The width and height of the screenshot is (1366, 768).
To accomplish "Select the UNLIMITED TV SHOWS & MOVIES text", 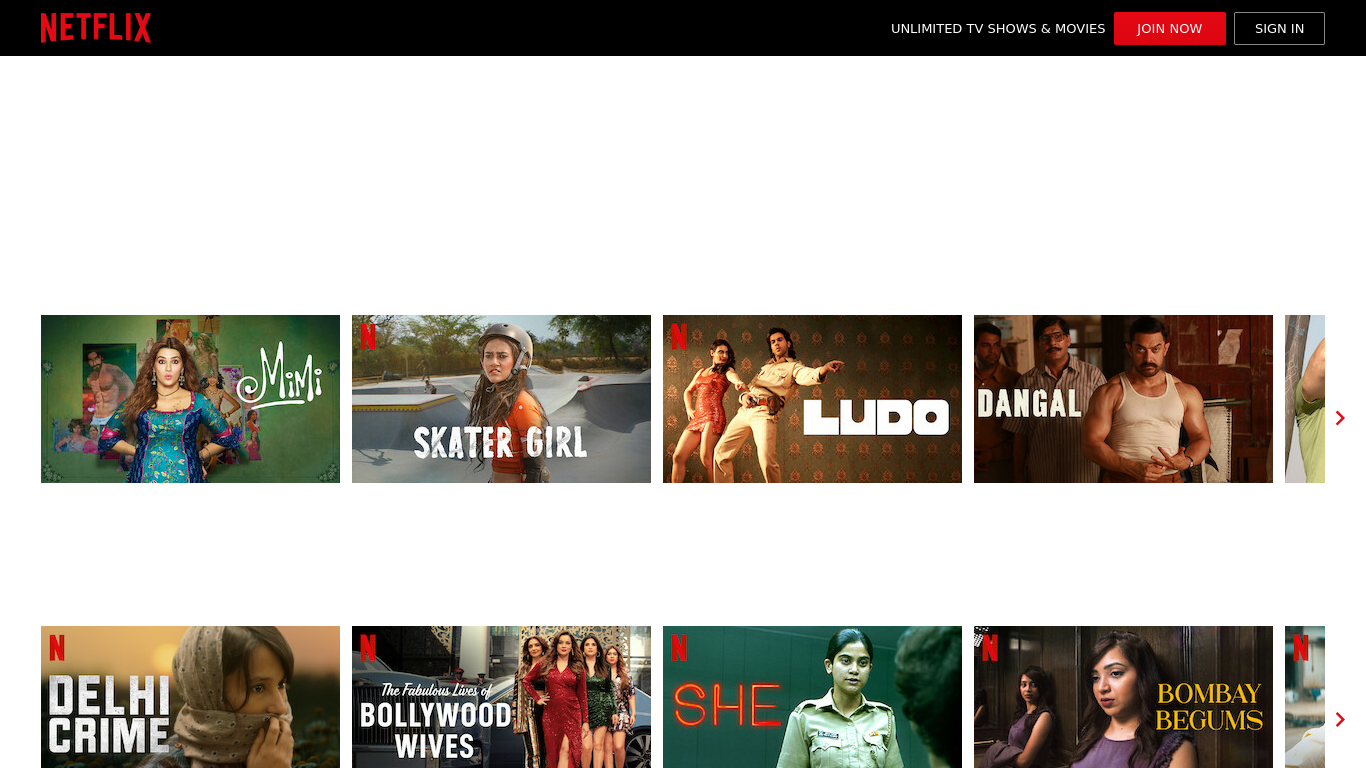I will coord(998,28).
